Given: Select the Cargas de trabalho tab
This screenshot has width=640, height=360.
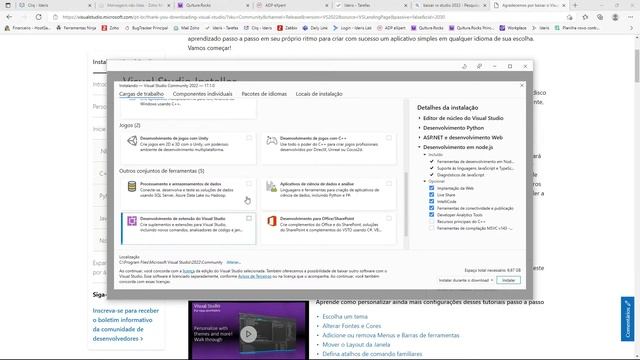Looking at the screenshot, I should 141,94.
